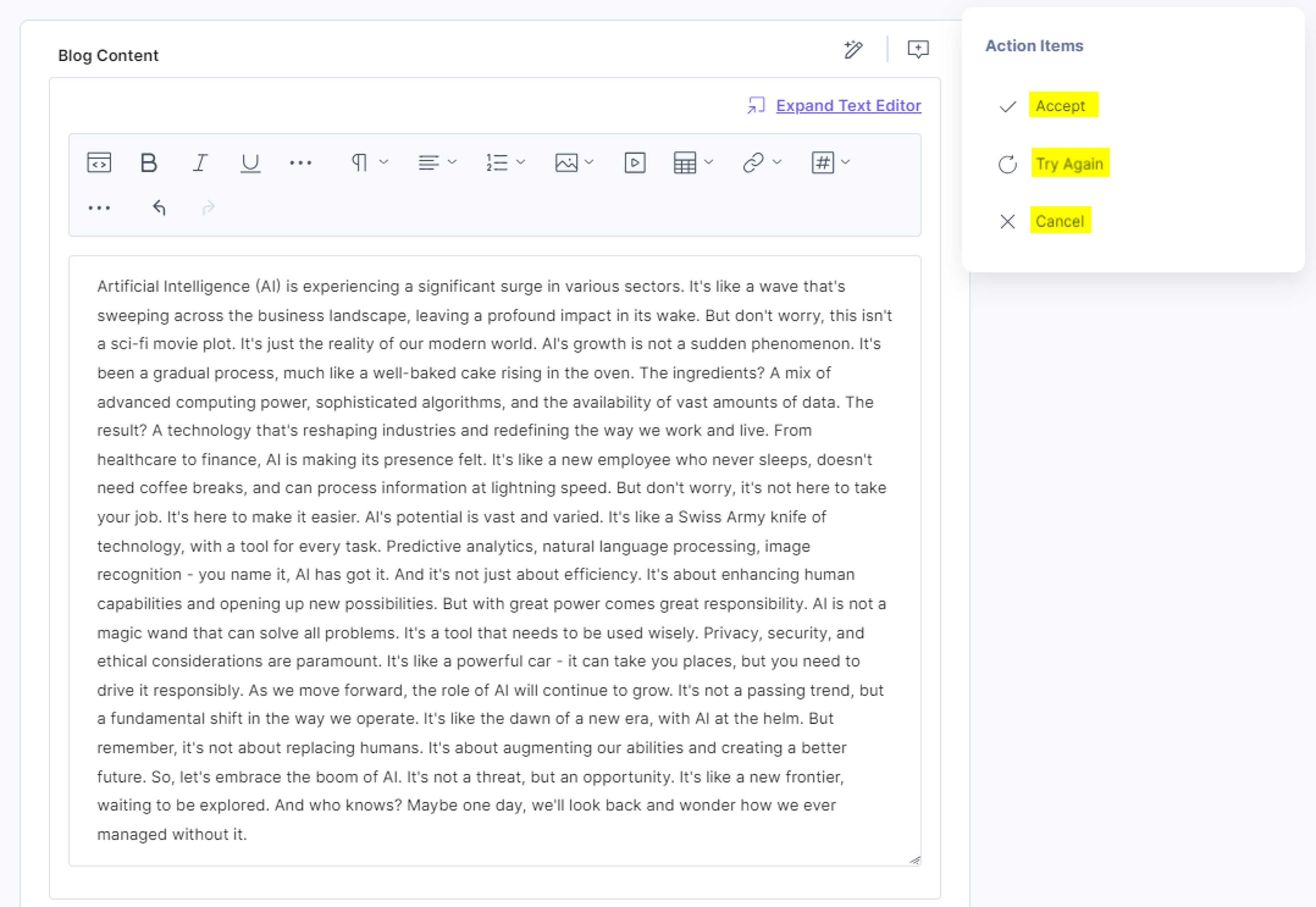
Task: Show more text formatting options
Action: coord(300,163)
